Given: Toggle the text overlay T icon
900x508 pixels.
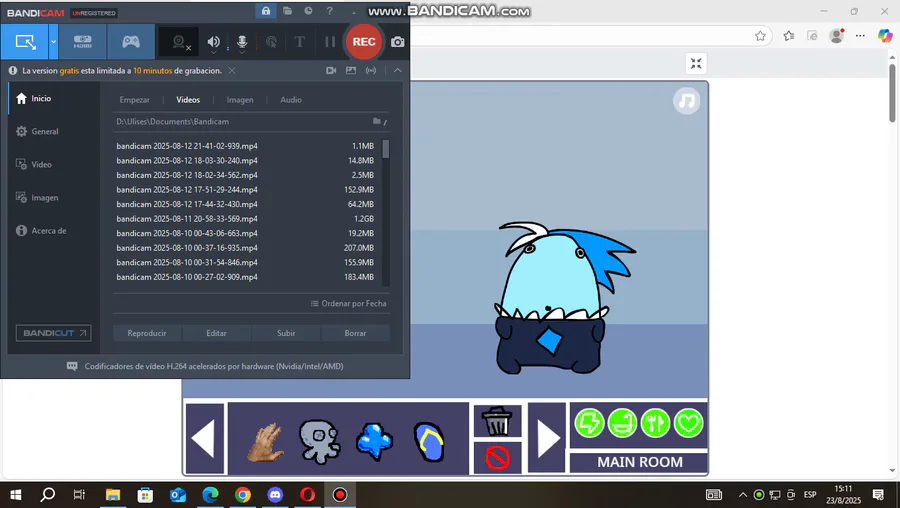Looking at the screenshot, I should (300, 42).
